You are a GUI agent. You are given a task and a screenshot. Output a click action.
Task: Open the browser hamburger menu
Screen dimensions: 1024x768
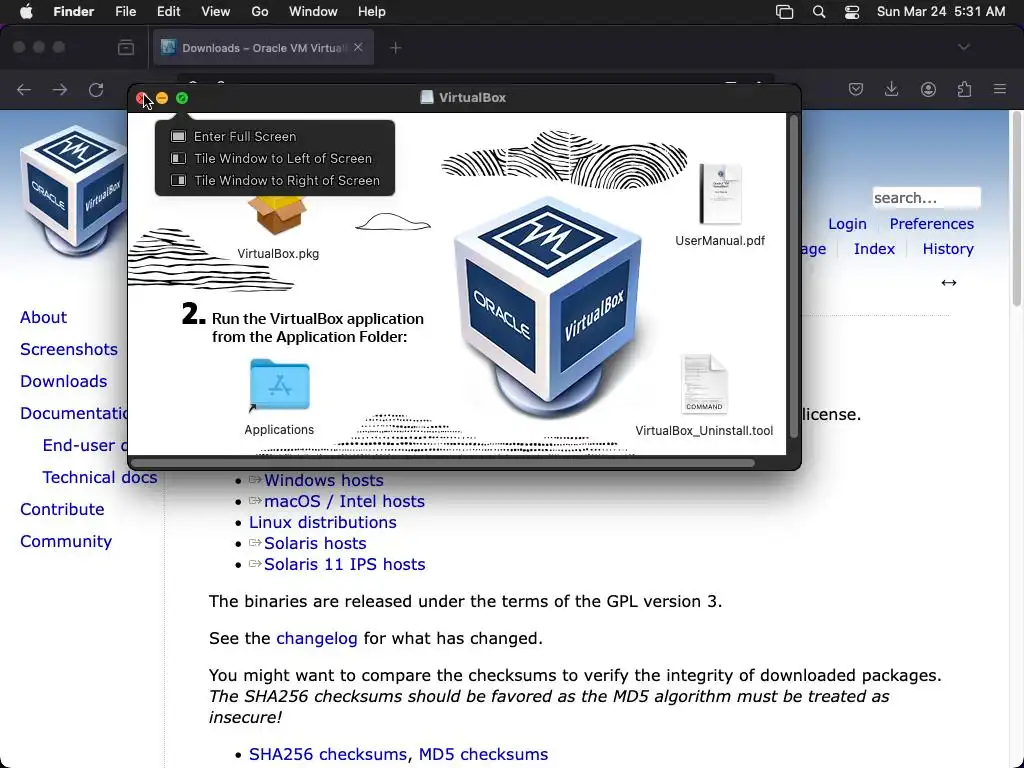click(x=1000, y=89)
